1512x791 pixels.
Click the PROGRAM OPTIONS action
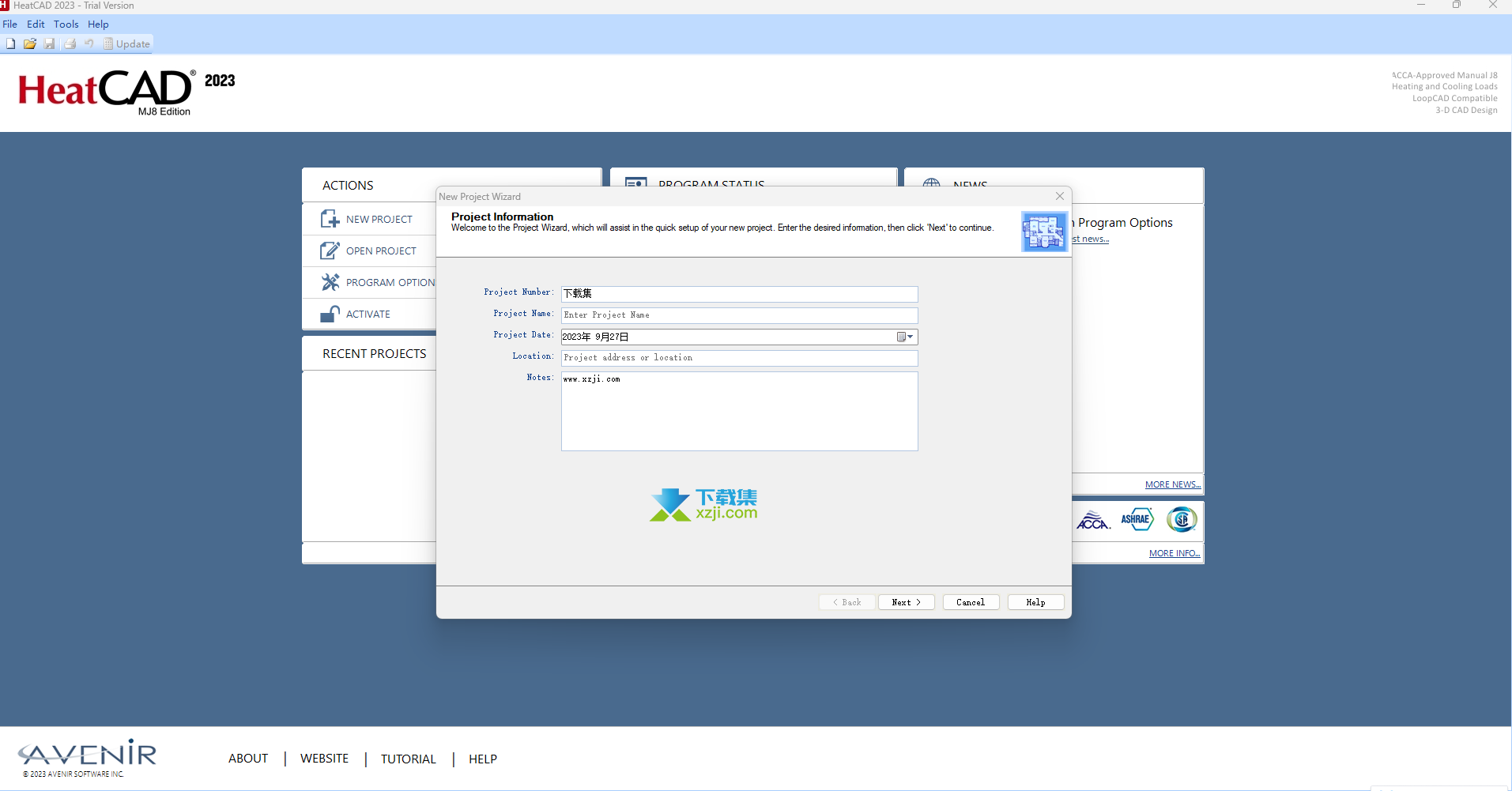(x=390, y=282)
